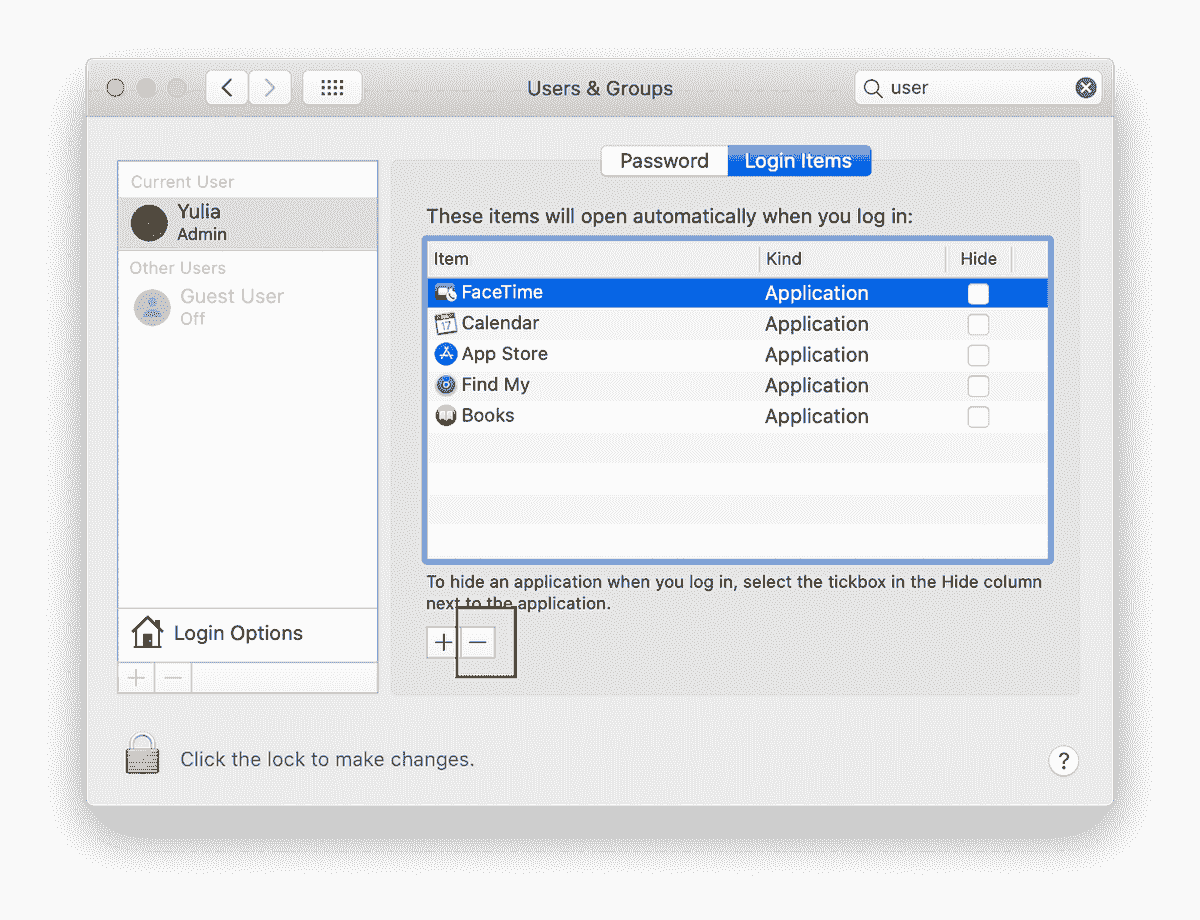Navigate back using the left arrow
The height and width of the screenshot is (920, 1200).
tap(226, 87)
